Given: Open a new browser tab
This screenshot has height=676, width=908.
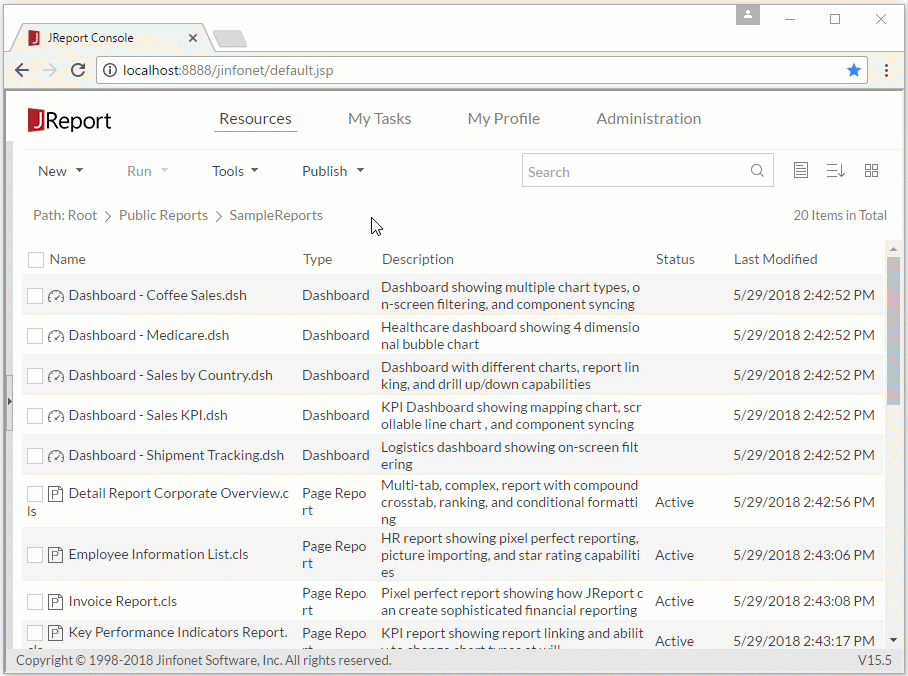Looking at the screenshot, I should pyautogui.click(x=230, y=39).
